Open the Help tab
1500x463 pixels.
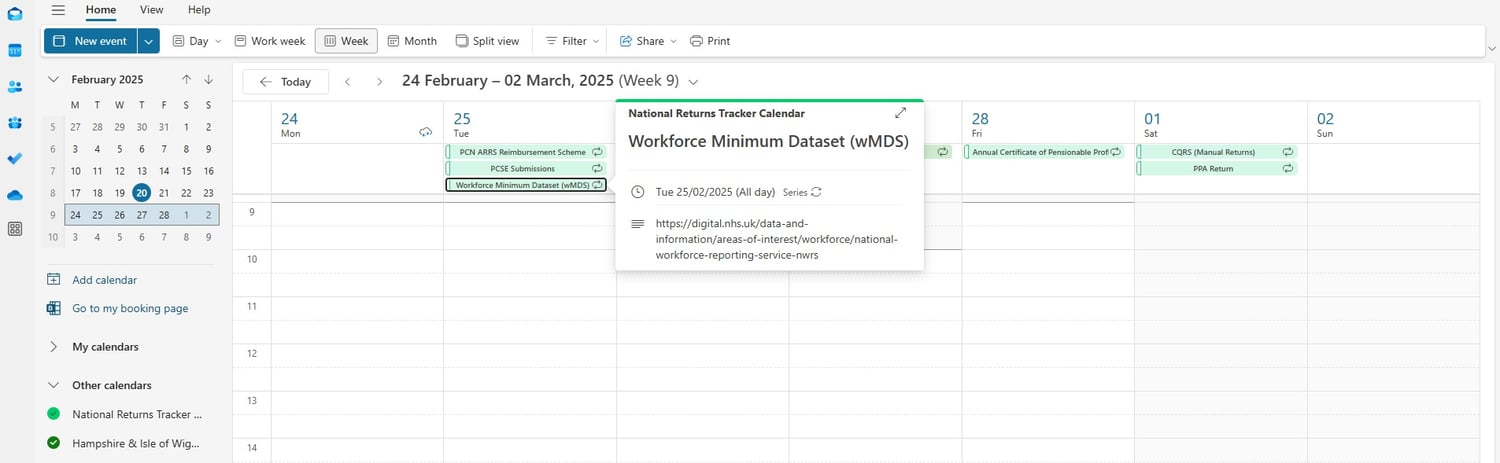[199, 10]
